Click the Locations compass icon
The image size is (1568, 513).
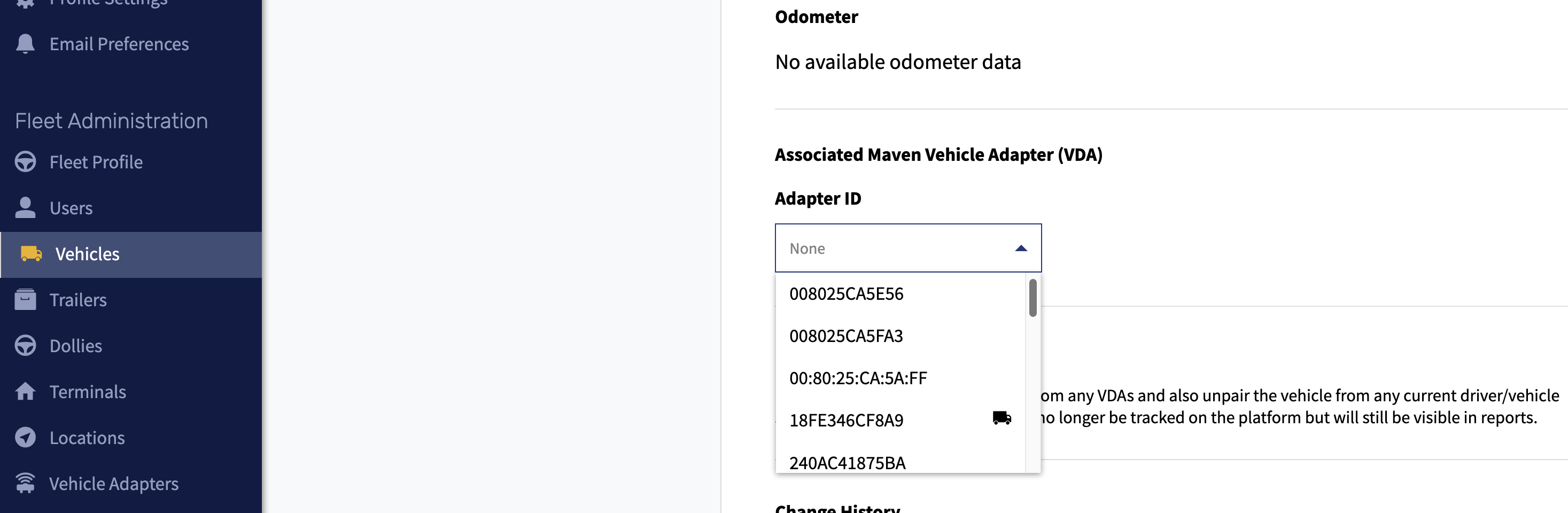coord(25,438)
